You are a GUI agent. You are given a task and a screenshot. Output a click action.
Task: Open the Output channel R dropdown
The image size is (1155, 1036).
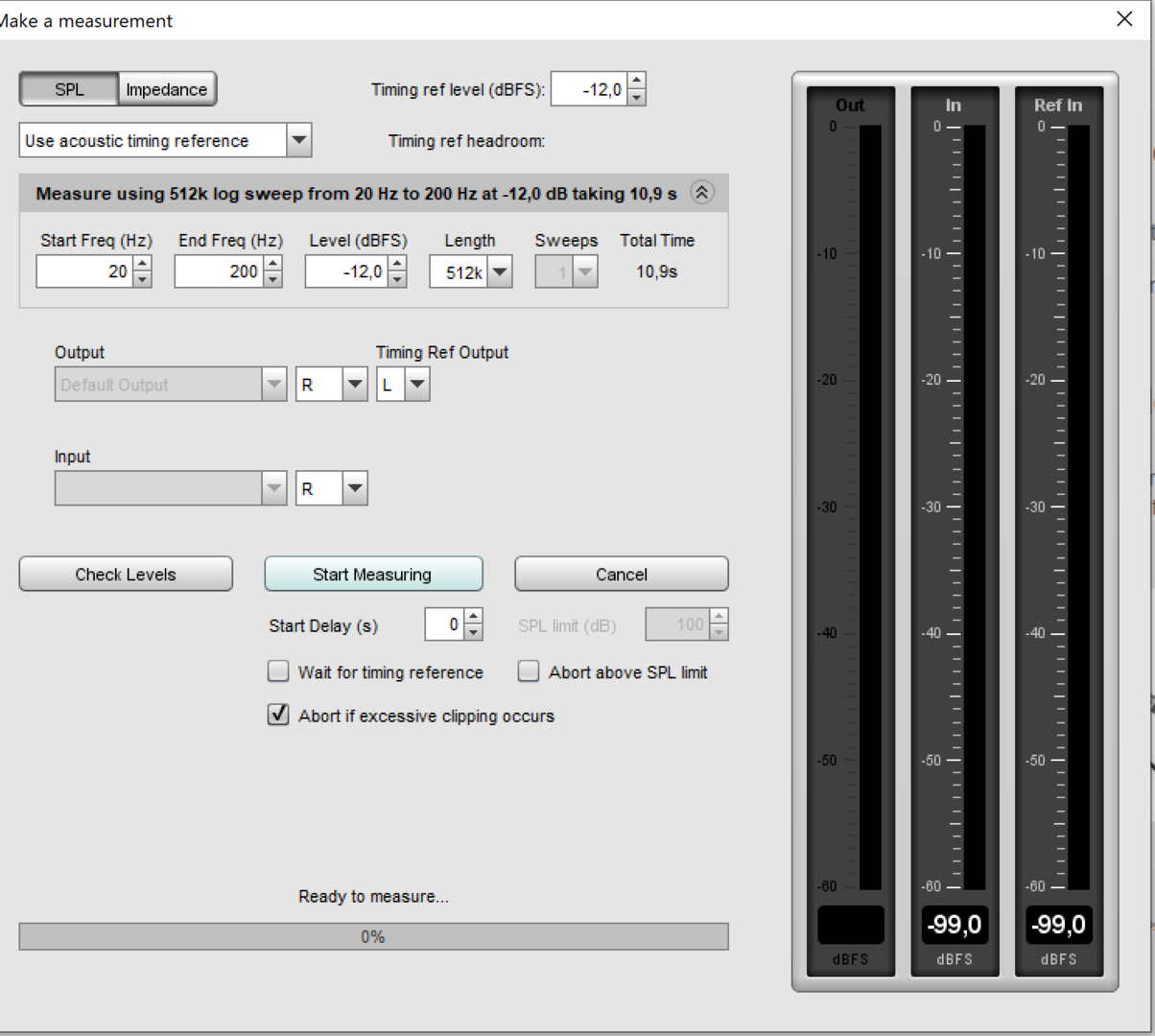355,385
